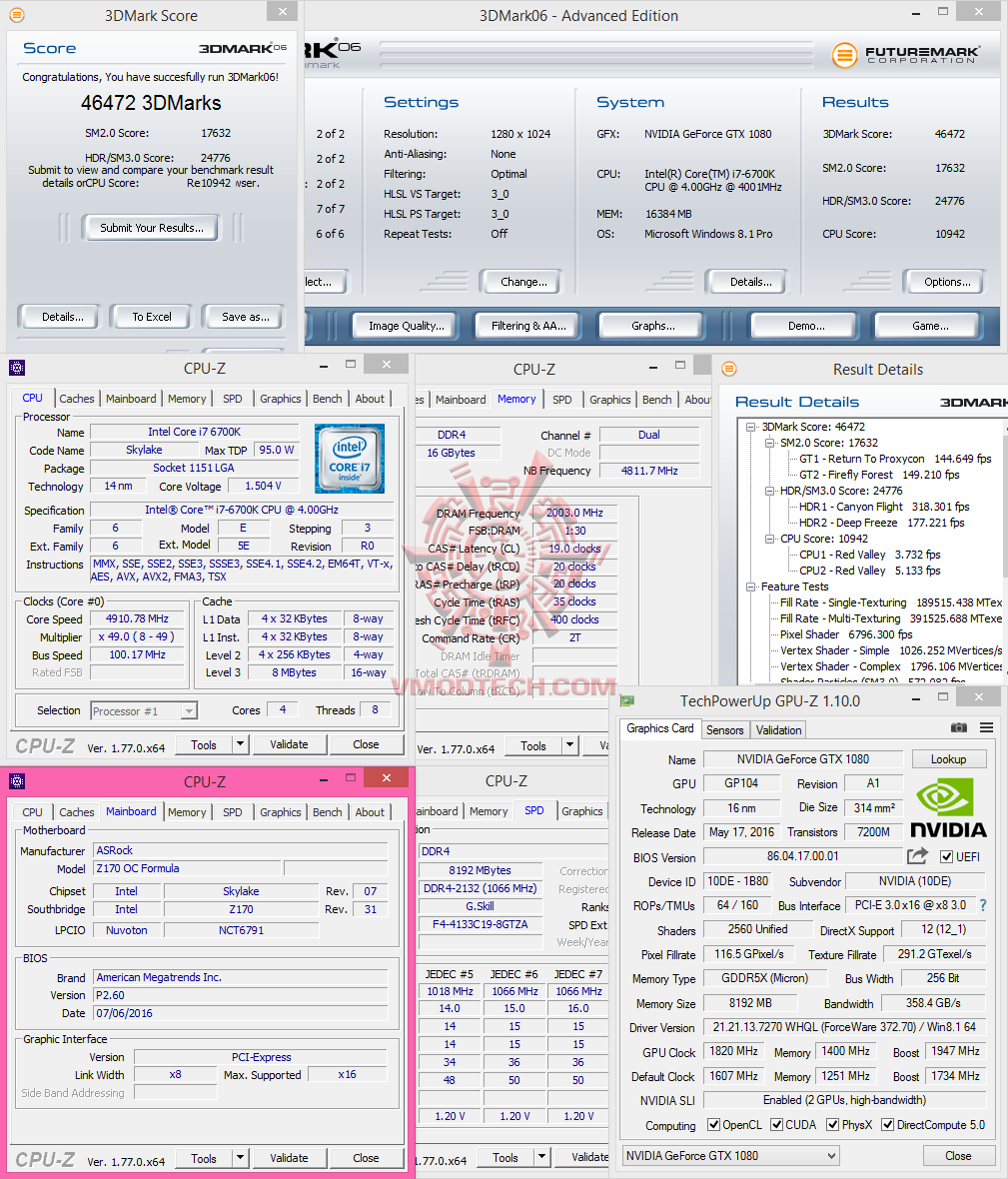Open the GPU selector dropdown NVIDIA GeForce GTX 1080
The width and height of the screenshot is (1008, 1179).
tap(730, 1156)
